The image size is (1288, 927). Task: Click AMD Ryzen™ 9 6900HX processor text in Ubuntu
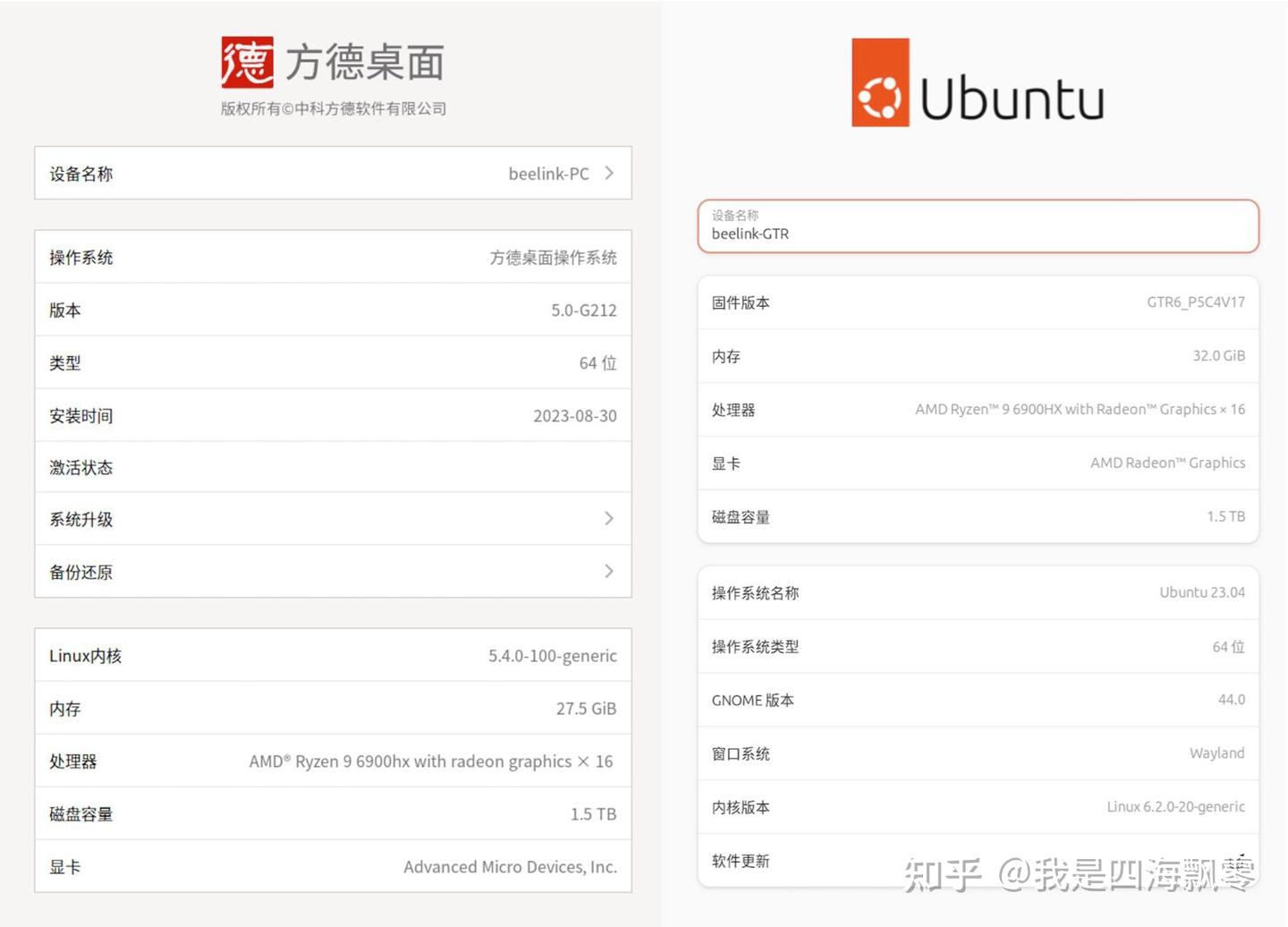tap(1080, 410)
